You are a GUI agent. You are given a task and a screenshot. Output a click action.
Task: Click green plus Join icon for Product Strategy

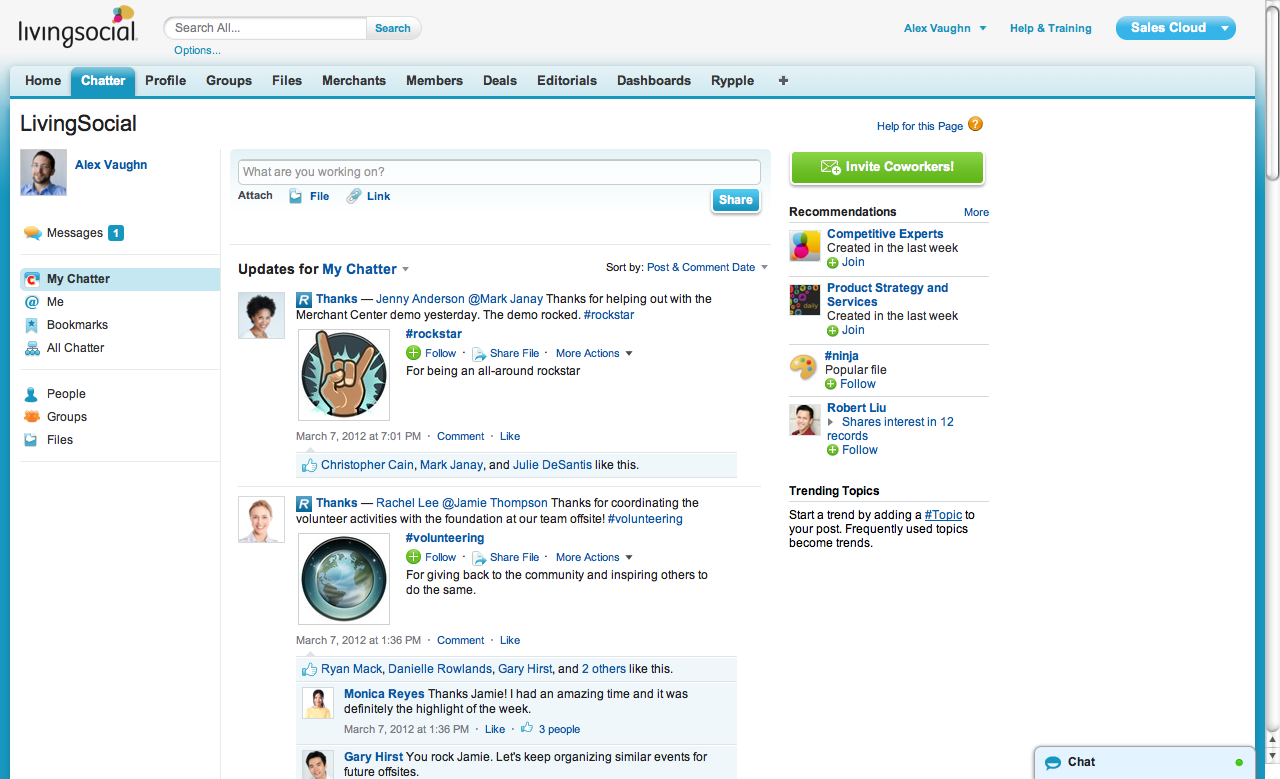pos(833,330)
